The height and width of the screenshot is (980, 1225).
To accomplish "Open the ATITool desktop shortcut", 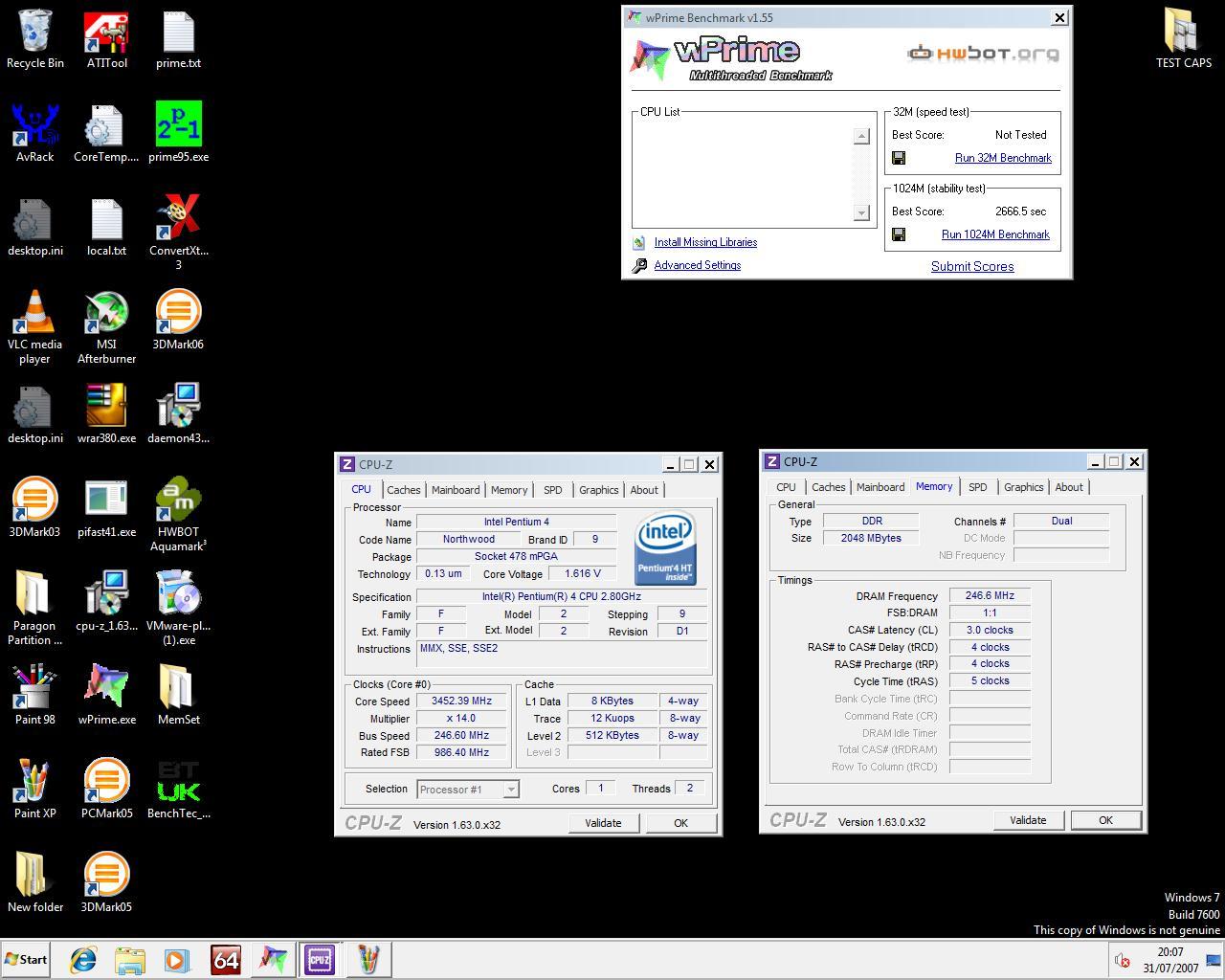I will click(106, 40).
